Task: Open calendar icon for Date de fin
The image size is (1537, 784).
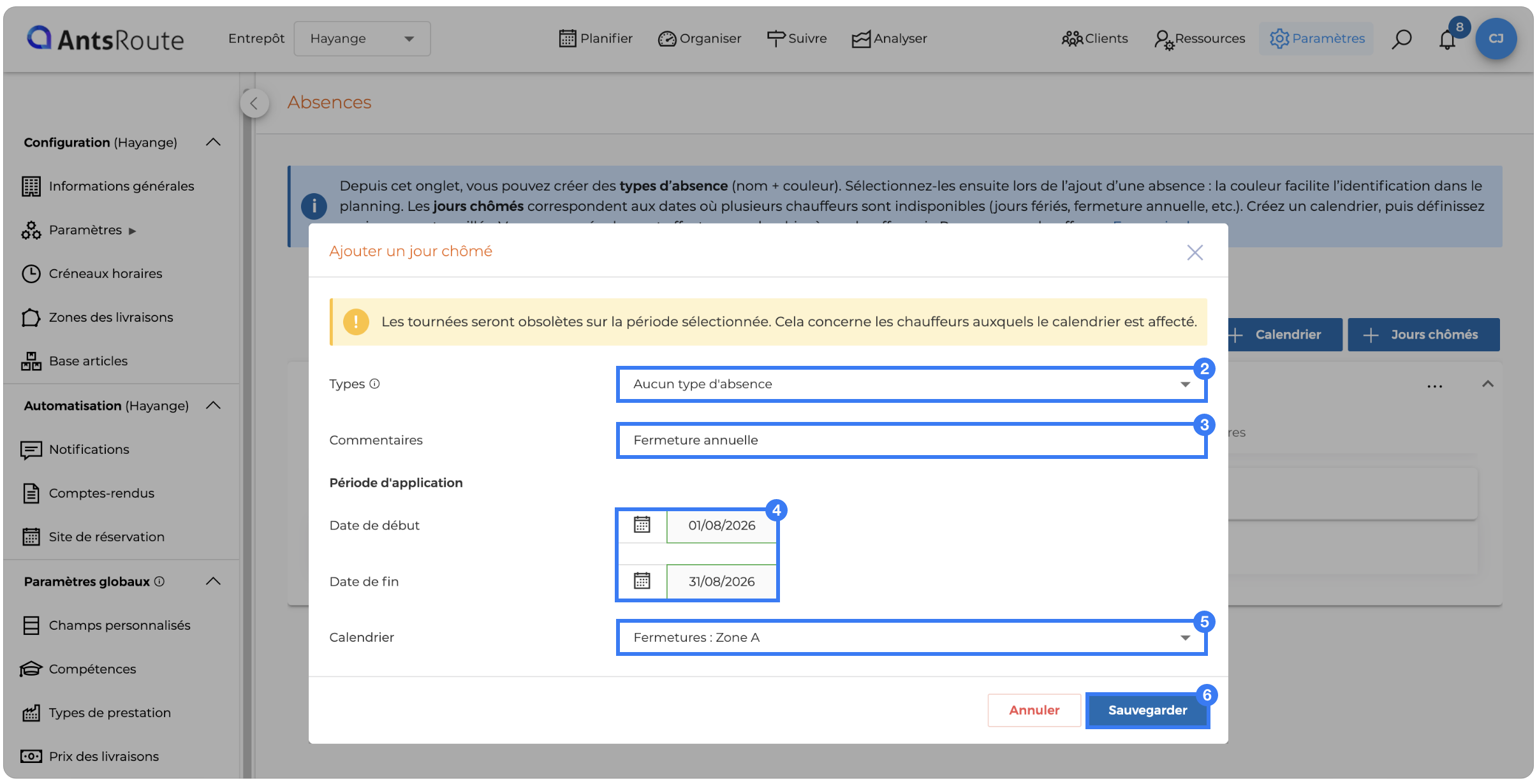Action: (642, 581)
